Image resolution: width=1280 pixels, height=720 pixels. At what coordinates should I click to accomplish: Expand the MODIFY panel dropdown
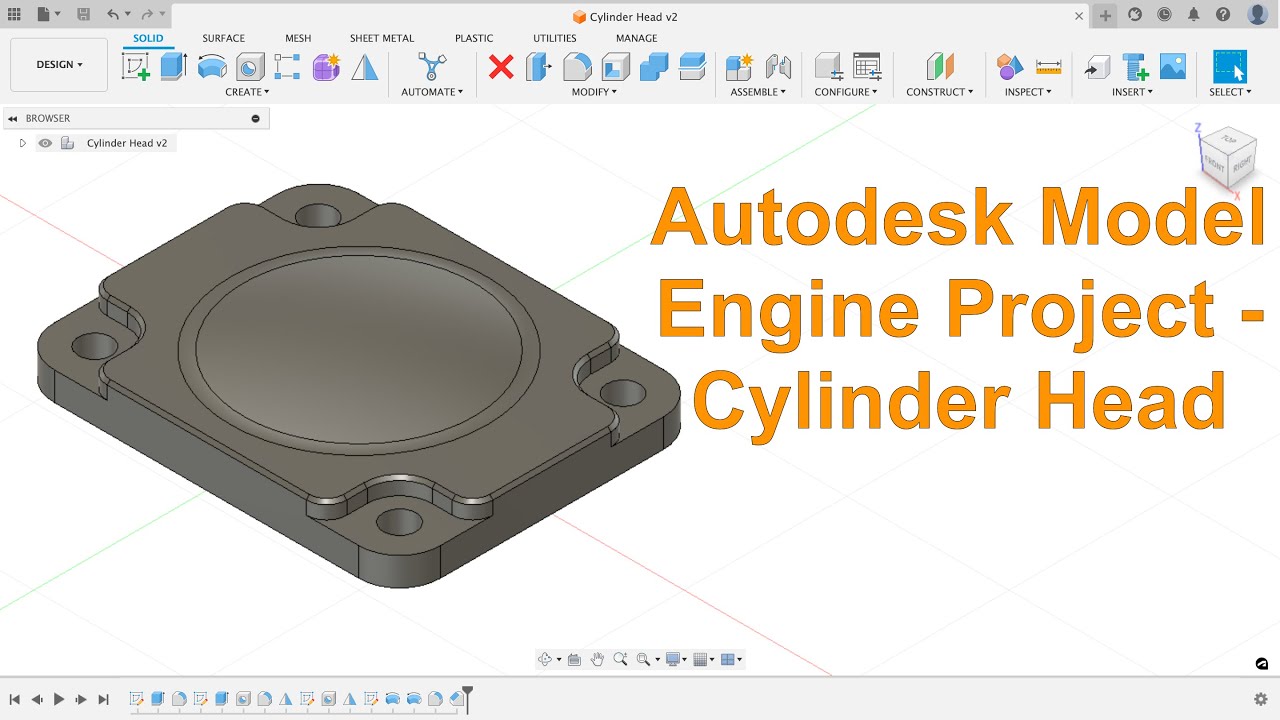(x=594, y=92)
